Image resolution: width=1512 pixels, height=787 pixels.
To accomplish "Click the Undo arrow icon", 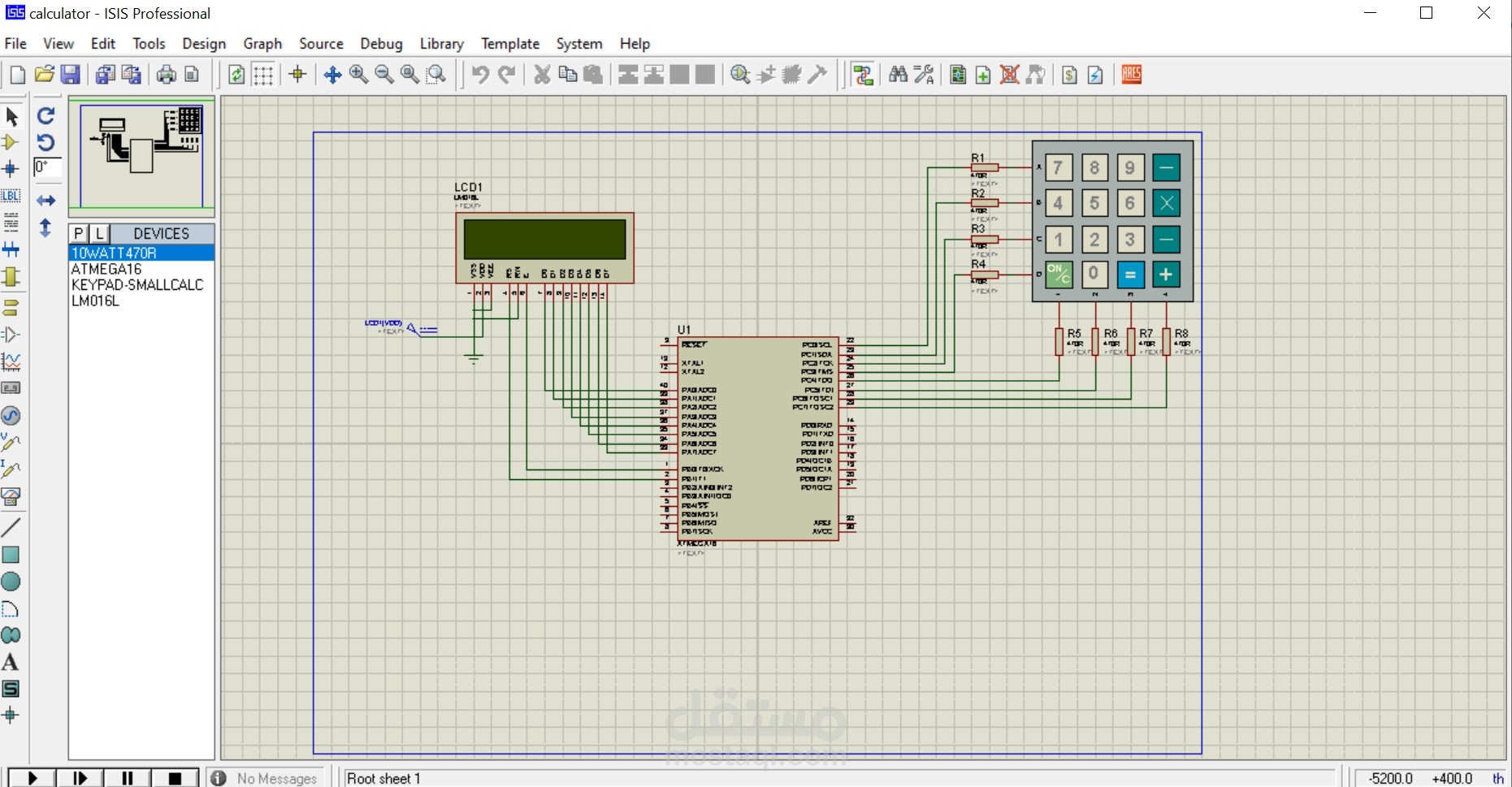I will tap(480, 75).
